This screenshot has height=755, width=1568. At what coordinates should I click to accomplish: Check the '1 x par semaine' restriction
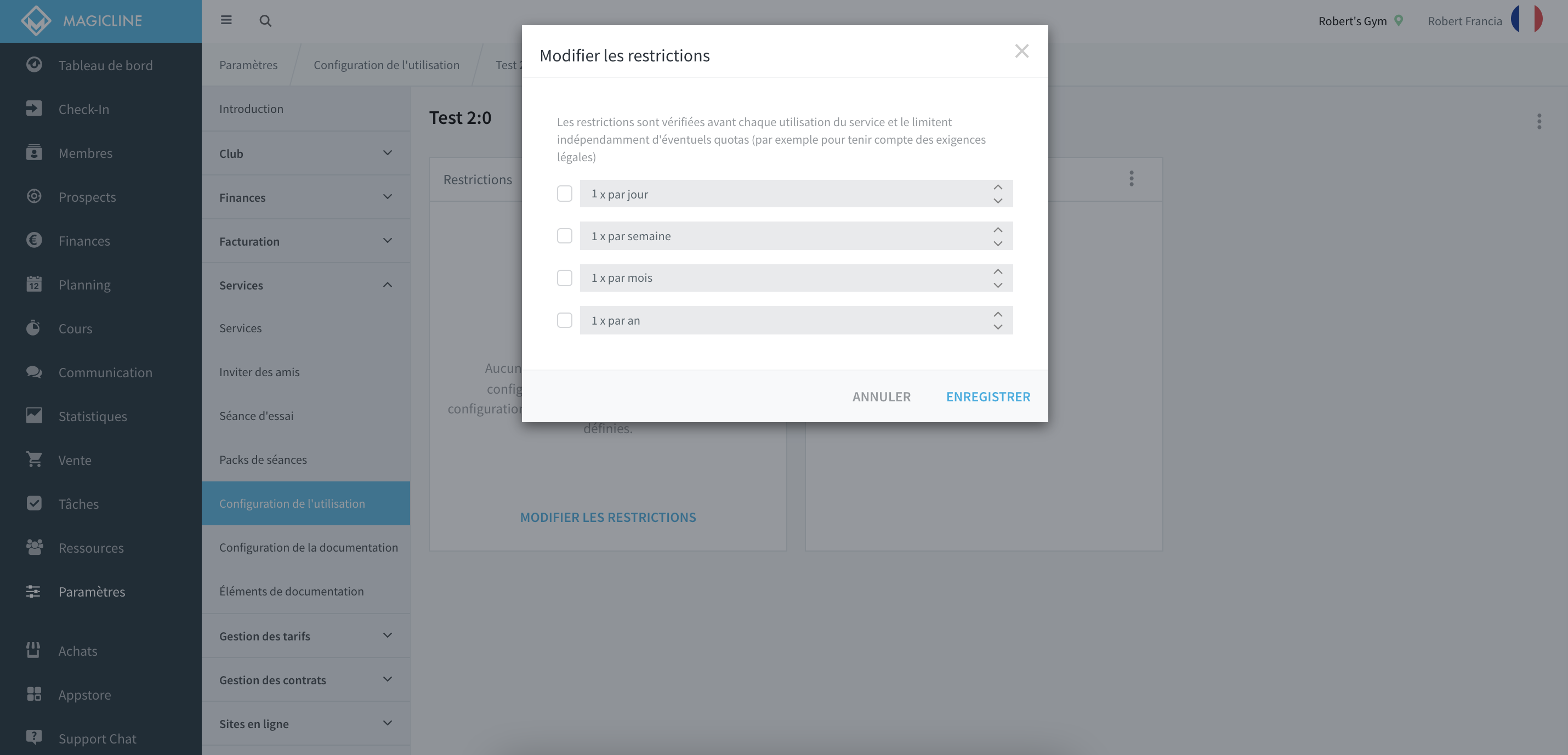564,236
